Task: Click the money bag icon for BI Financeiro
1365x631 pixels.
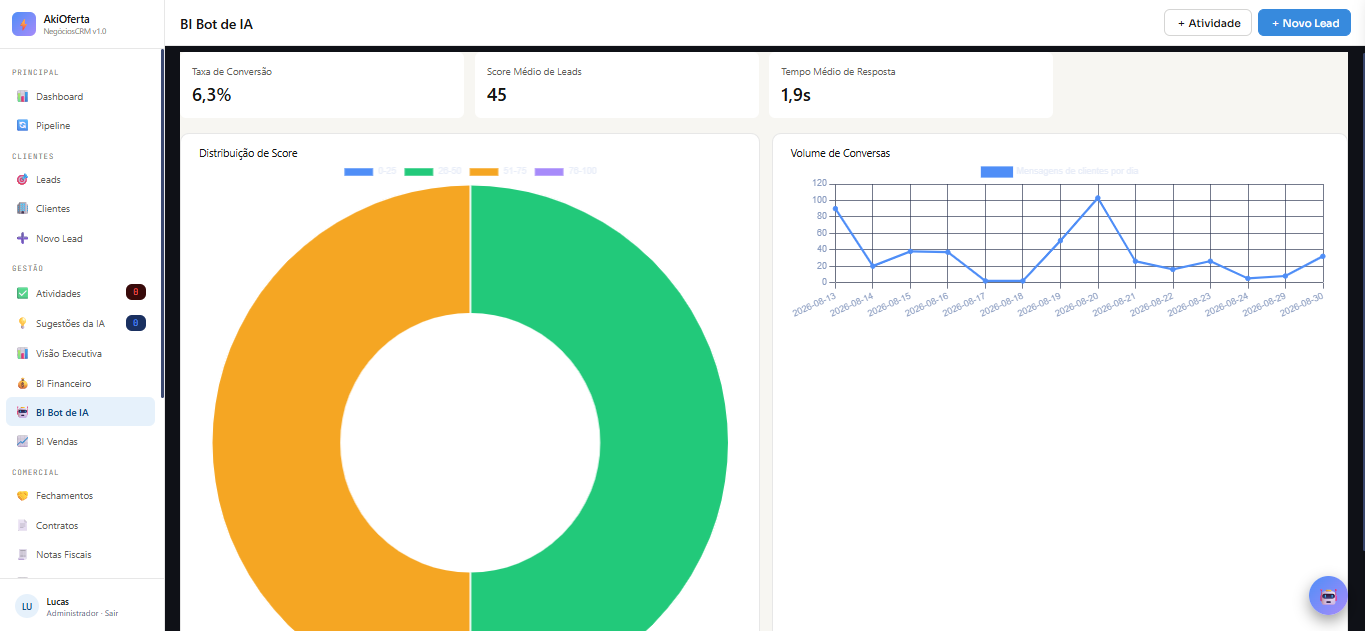Action: [x=23, y=384]
